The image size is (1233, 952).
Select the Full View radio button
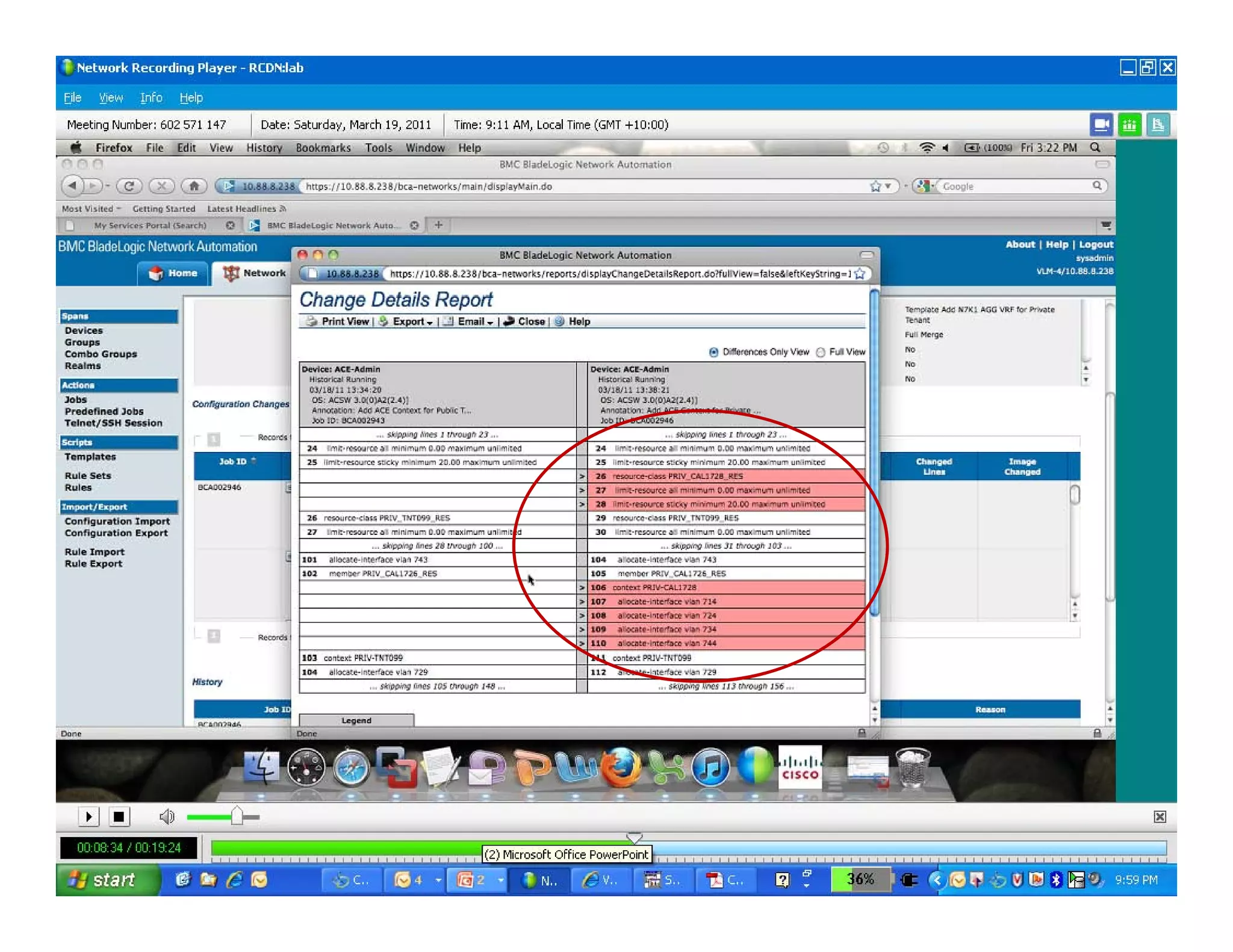(821, 352)
